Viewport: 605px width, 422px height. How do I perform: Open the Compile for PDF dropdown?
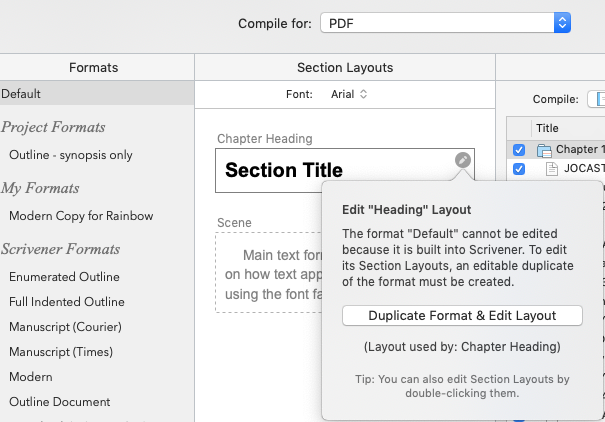(445, 23)
